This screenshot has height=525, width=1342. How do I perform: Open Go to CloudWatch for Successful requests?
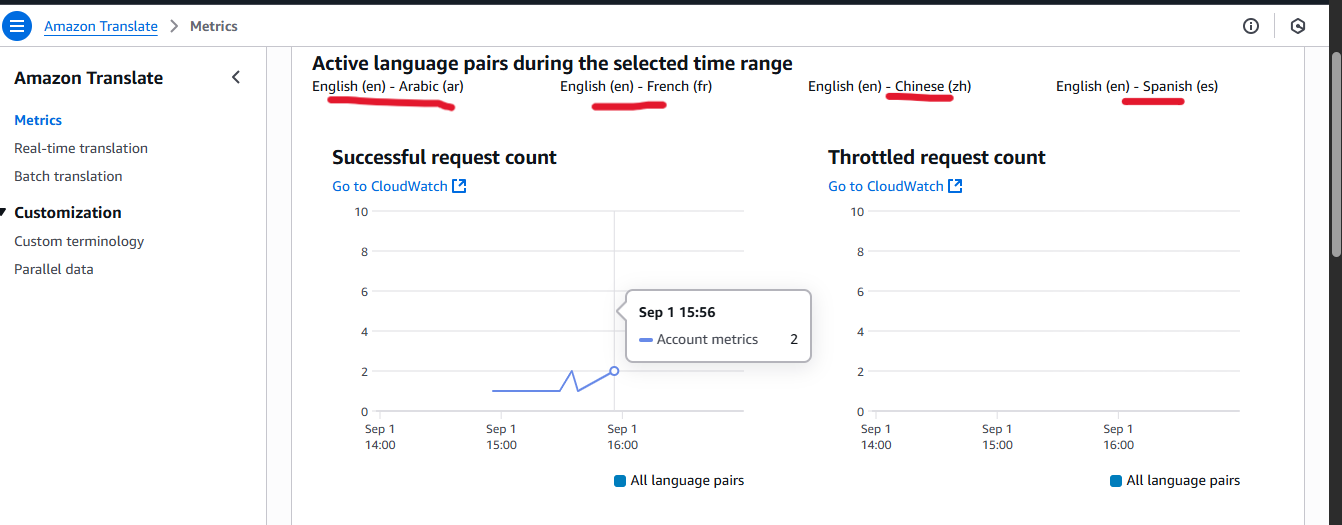point(391,186)
